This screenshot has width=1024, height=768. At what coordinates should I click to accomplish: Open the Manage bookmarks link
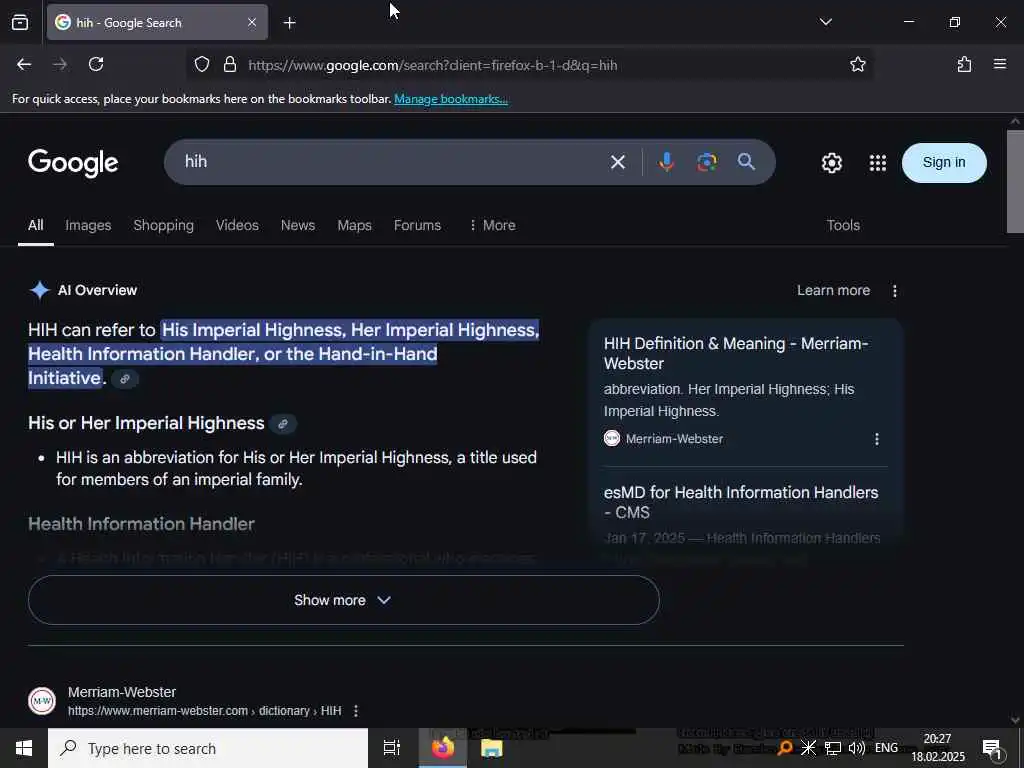coord(451,99)
